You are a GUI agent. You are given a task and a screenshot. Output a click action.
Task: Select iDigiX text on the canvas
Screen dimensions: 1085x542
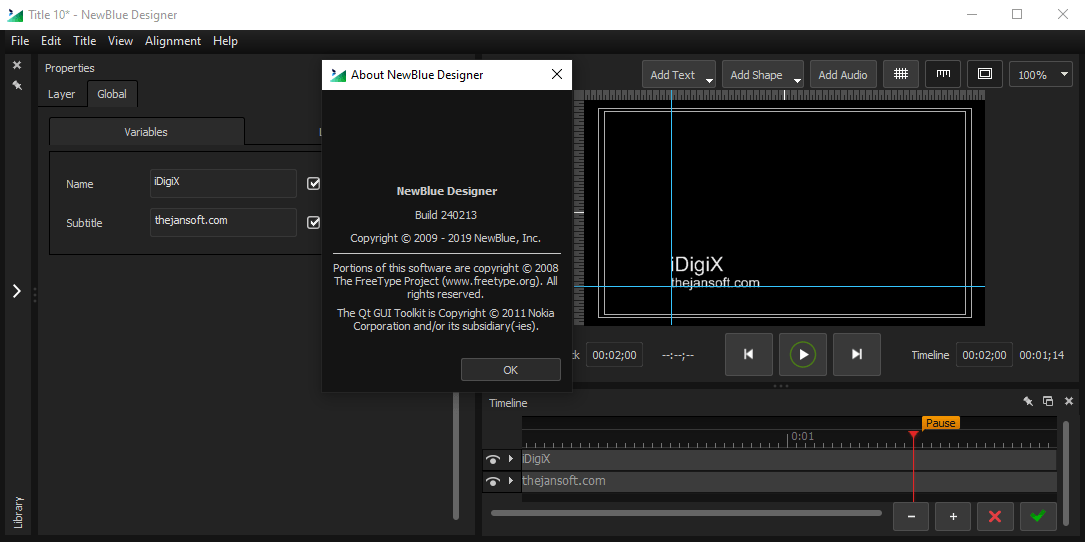point(698,264)
